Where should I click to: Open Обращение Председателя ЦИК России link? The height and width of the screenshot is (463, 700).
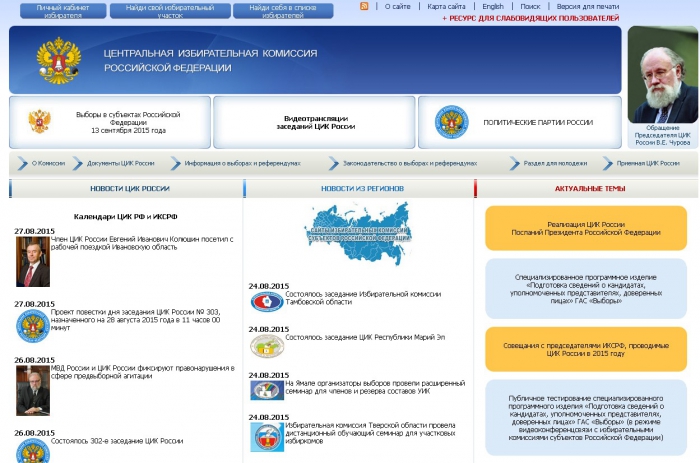tap(662, 135)
